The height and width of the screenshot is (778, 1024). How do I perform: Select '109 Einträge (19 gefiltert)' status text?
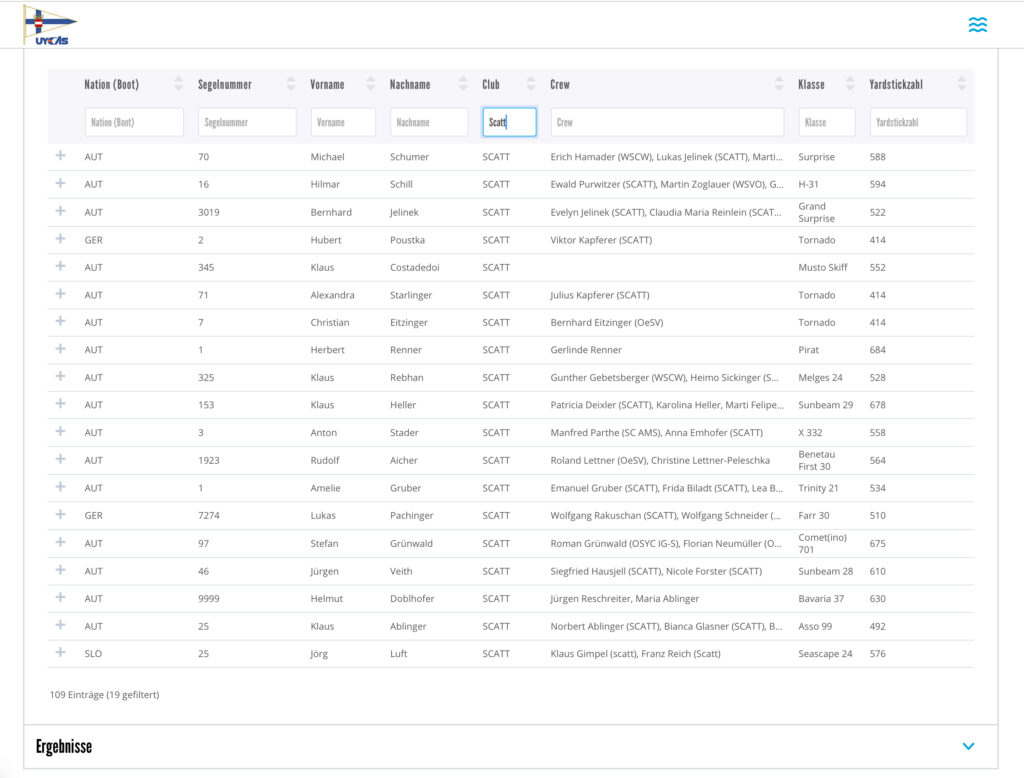pyautogui.click(x=104, y=694)
